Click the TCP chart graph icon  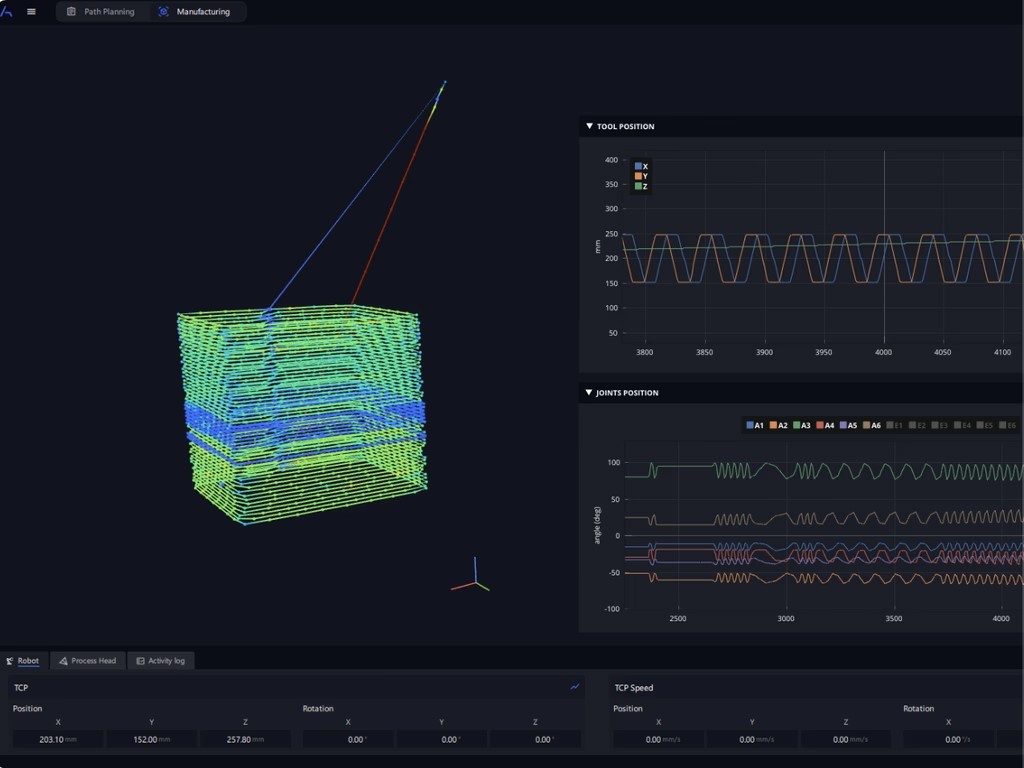click(575, 687)
